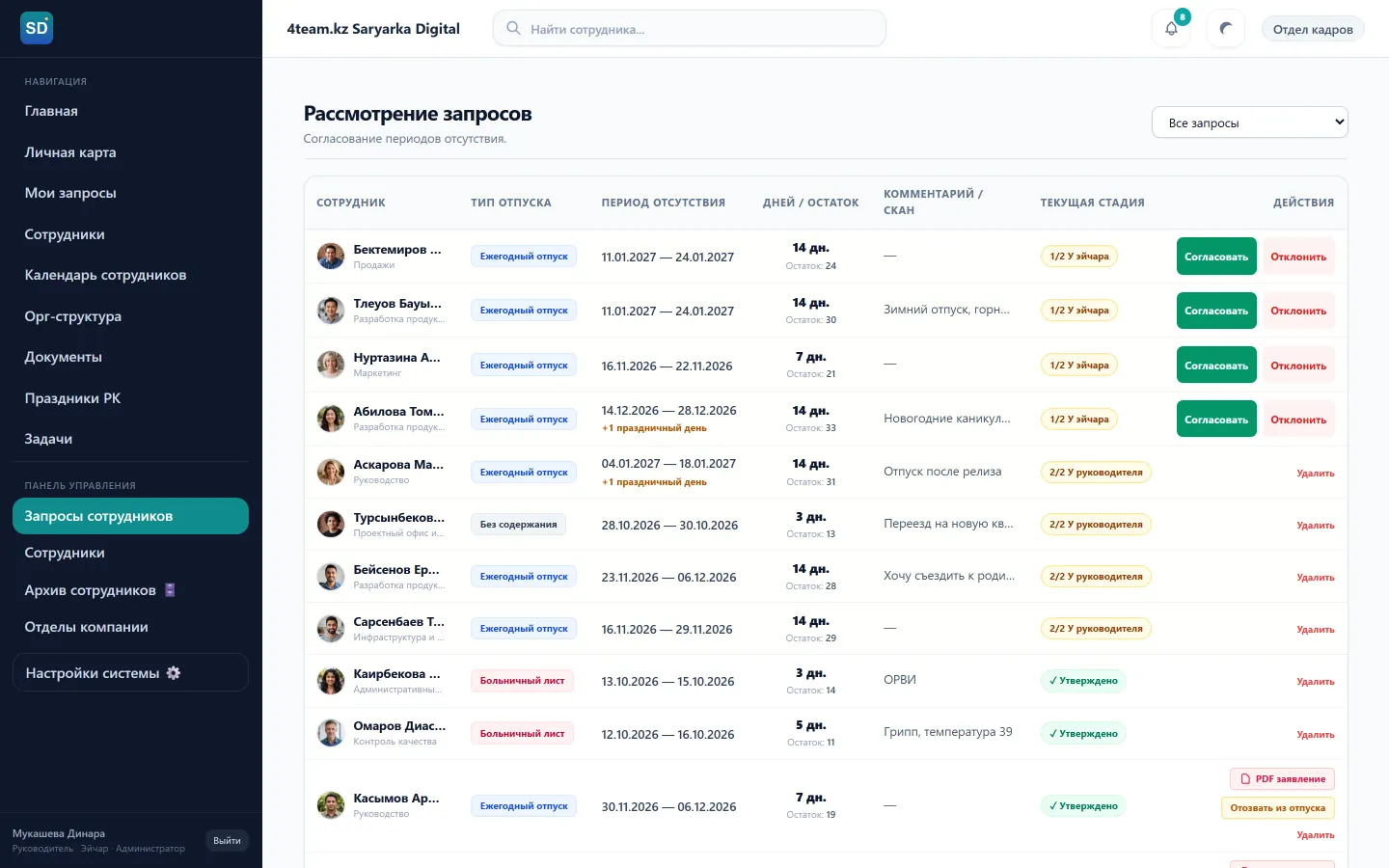Click the "2/2 У руководителя" stage for Бейсенов
This screenshot has height=868, width=1389.
click(1096, 577)
